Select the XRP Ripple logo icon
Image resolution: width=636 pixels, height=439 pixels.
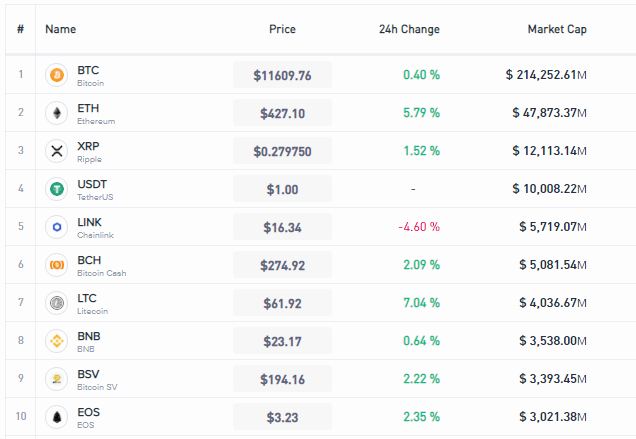(x=57, y=151)
